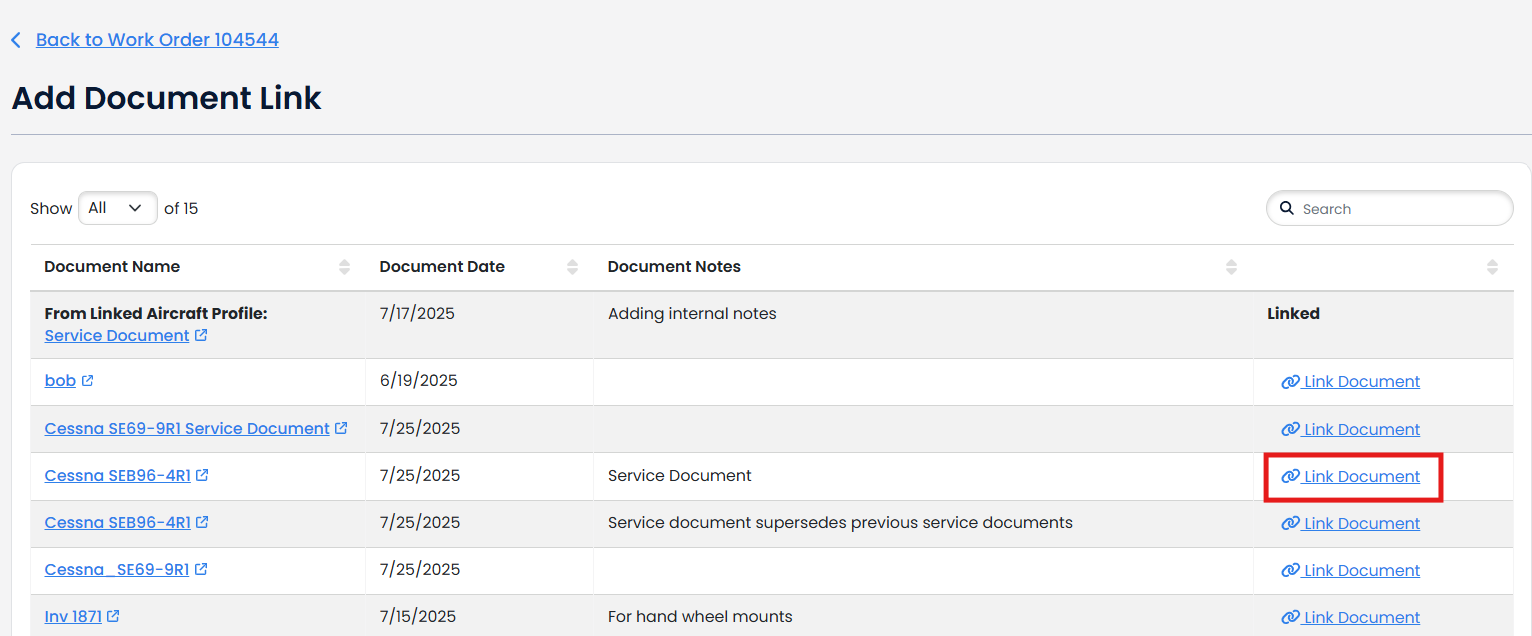
Task: Click the Linked status text
Action: click(x=1293, y=313)
